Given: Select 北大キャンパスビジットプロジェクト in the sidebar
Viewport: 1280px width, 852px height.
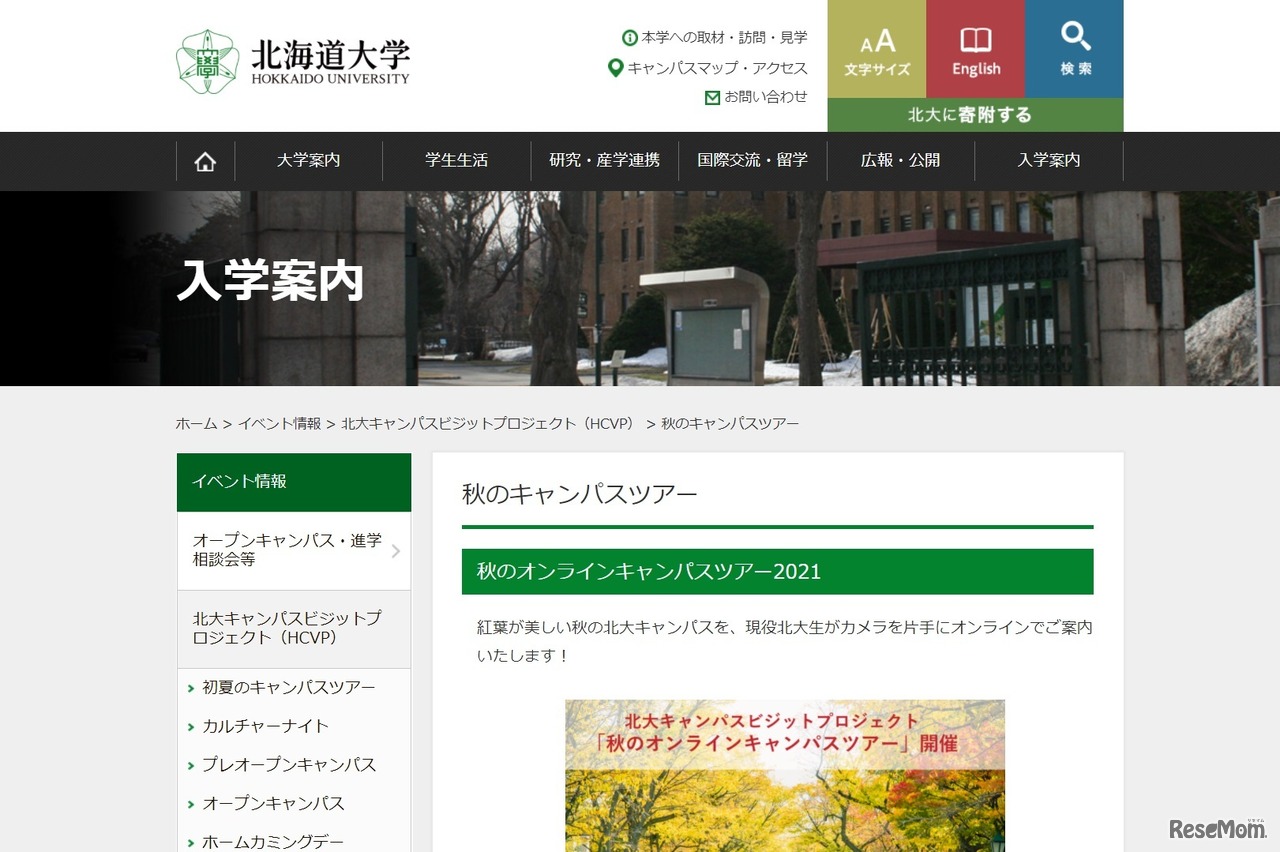Looking at the screenshot, I should click(x=283, y=629).
